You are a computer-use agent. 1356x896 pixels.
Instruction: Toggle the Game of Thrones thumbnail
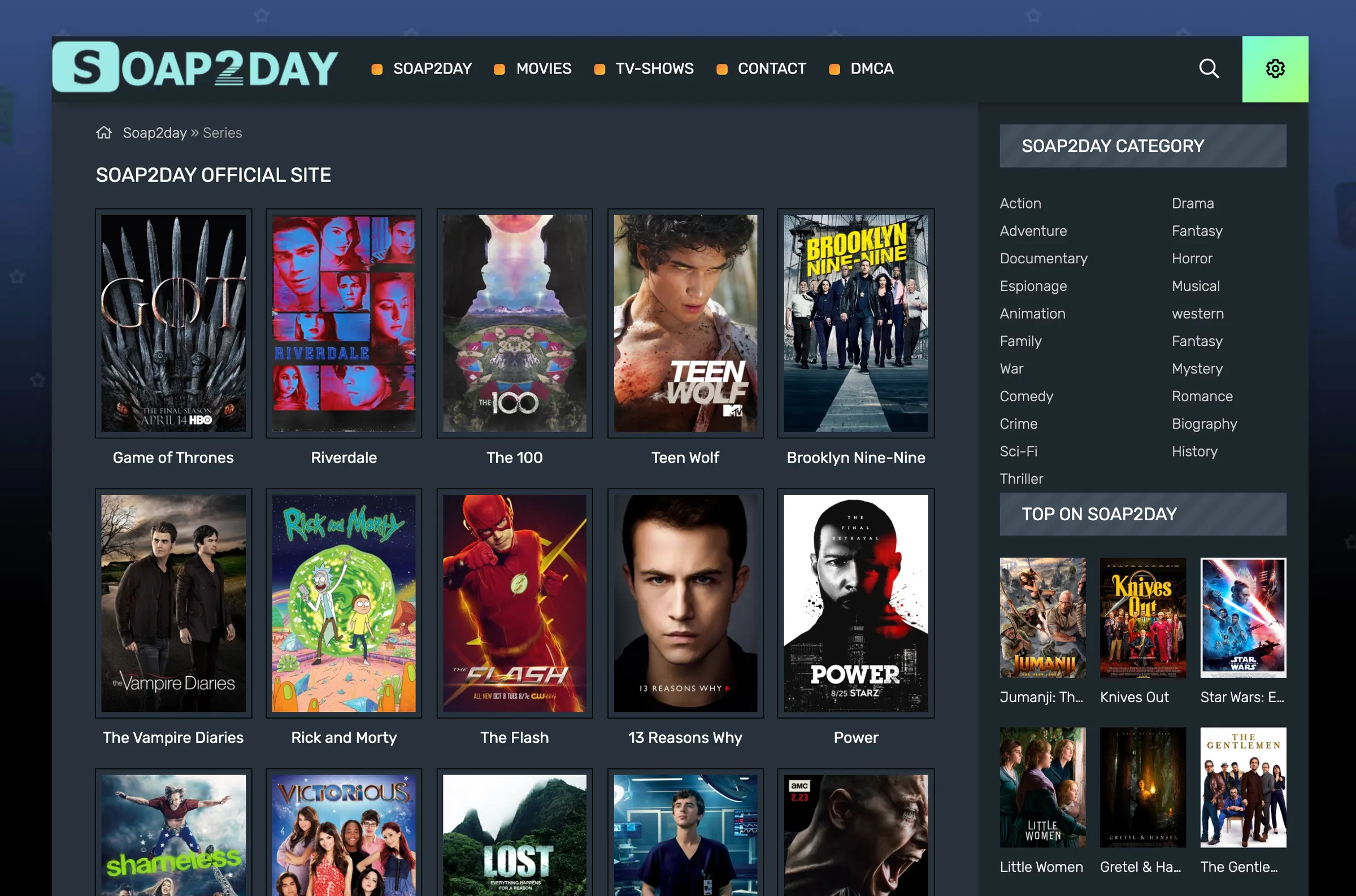tap(173, 322)
